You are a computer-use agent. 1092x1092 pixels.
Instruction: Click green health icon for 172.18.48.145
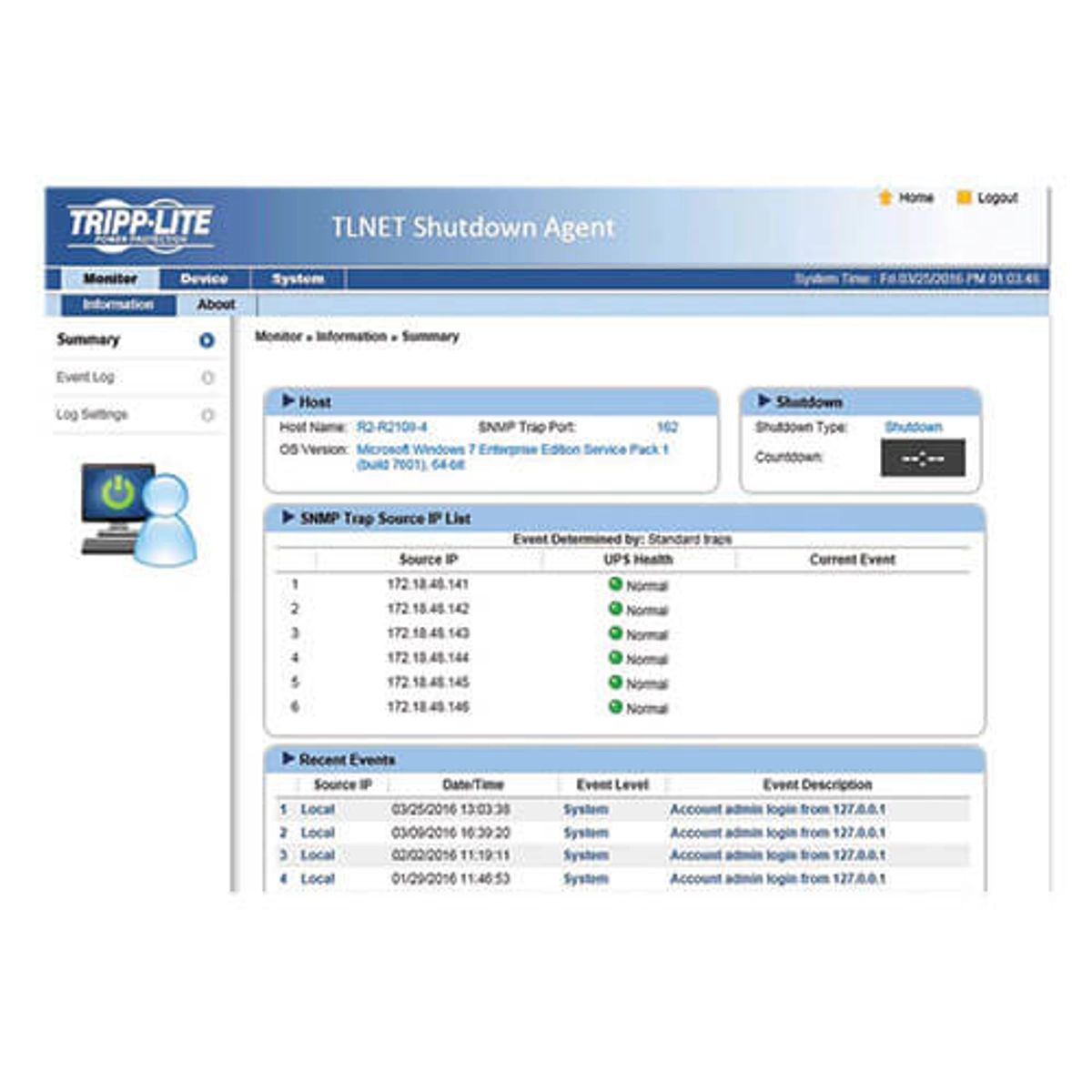615,682
